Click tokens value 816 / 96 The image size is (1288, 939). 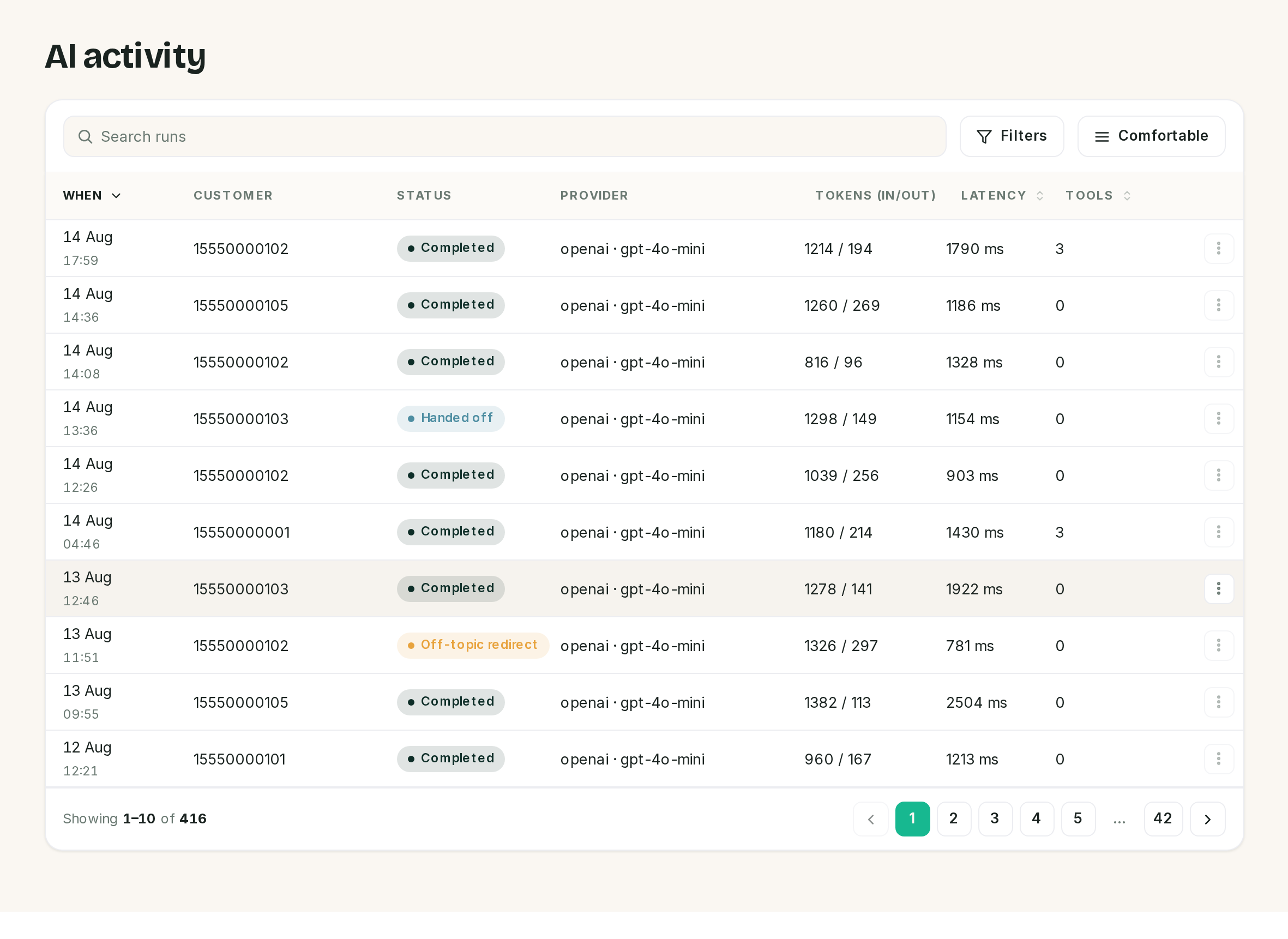(x=833, y=363)
